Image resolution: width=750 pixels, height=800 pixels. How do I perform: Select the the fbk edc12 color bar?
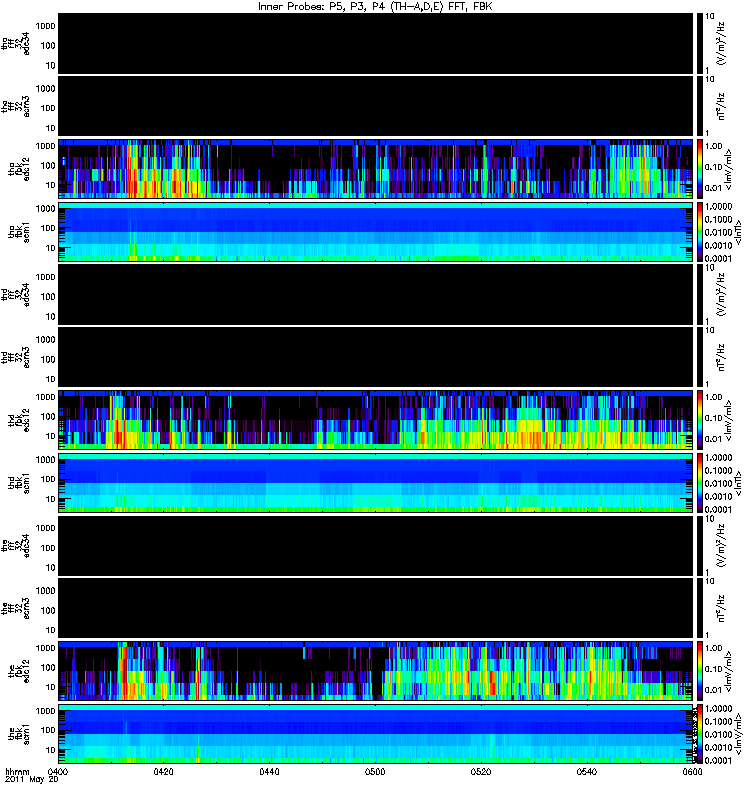[700, 671]
